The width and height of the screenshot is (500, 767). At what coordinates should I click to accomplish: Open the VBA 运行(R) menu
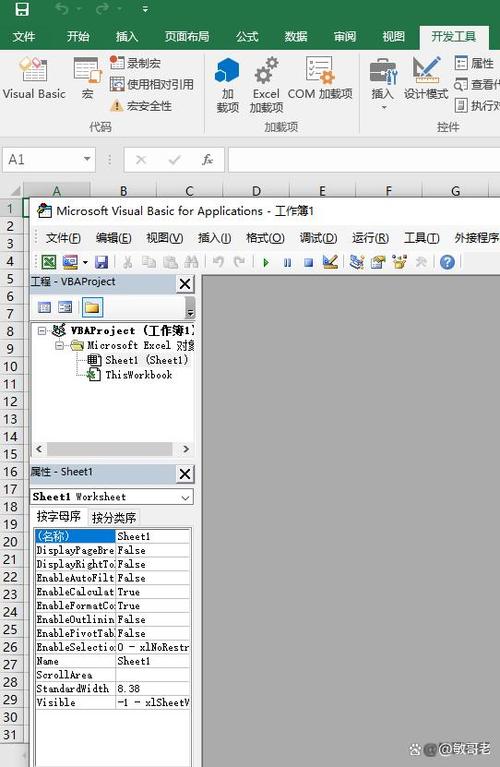coord(370,238)
